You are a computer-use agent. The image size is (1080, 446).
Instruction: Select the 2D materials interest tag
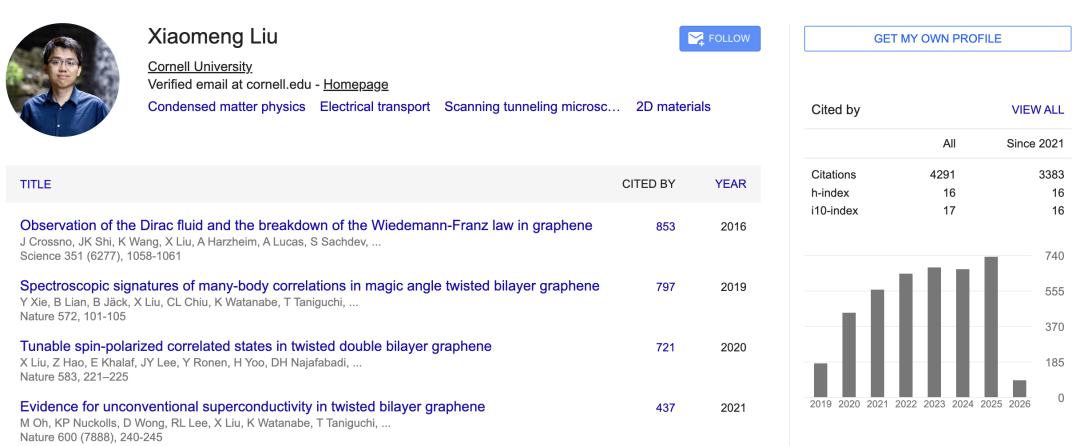673,107
